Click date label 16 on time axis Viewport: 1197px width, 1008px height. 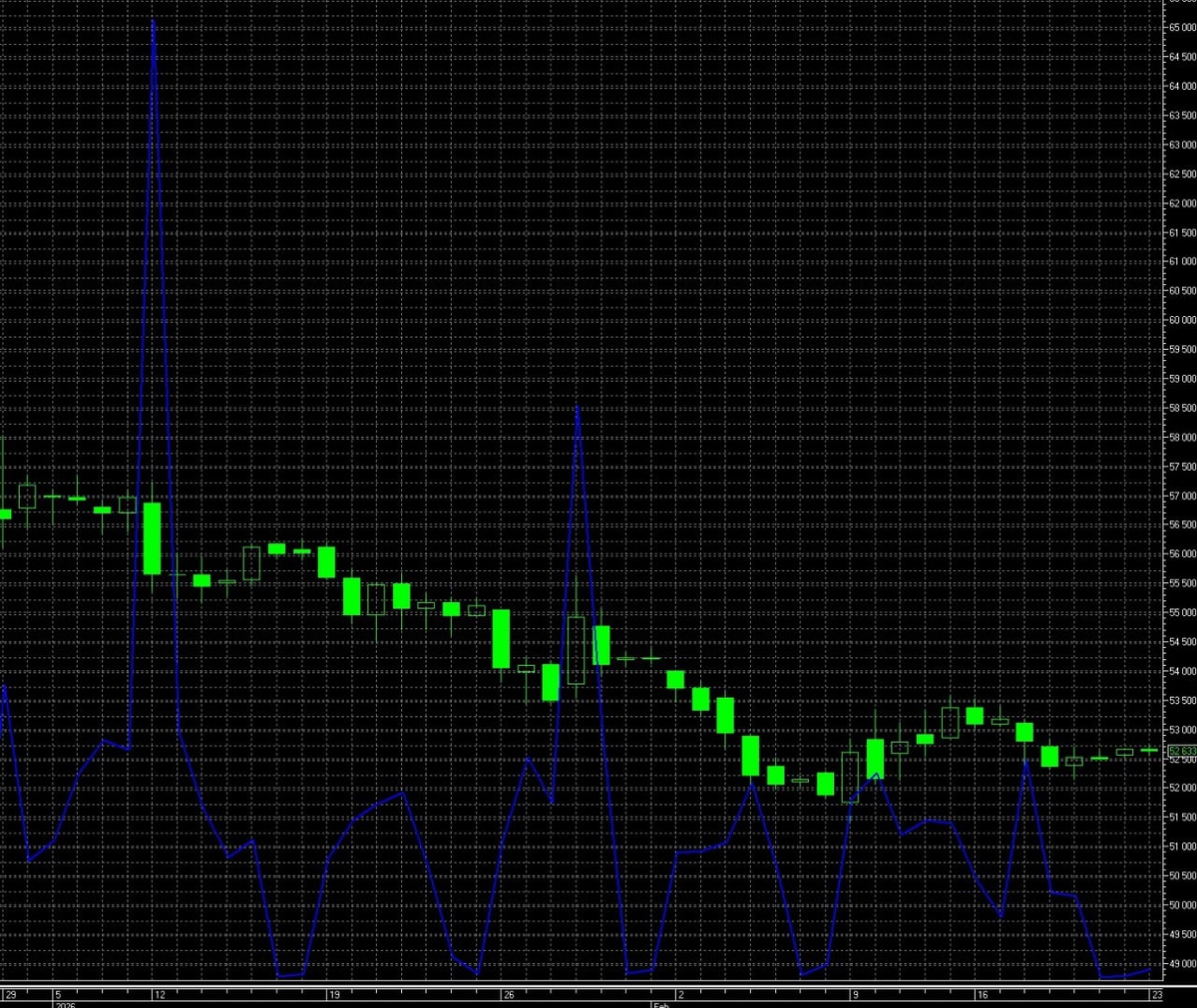983,995
